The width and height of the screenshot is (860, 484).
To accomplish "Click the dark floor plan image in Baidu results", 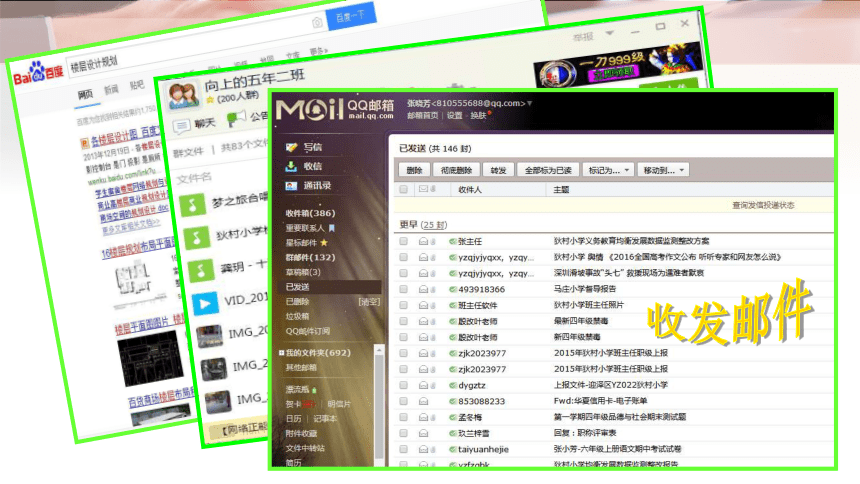I will [150, 358].
